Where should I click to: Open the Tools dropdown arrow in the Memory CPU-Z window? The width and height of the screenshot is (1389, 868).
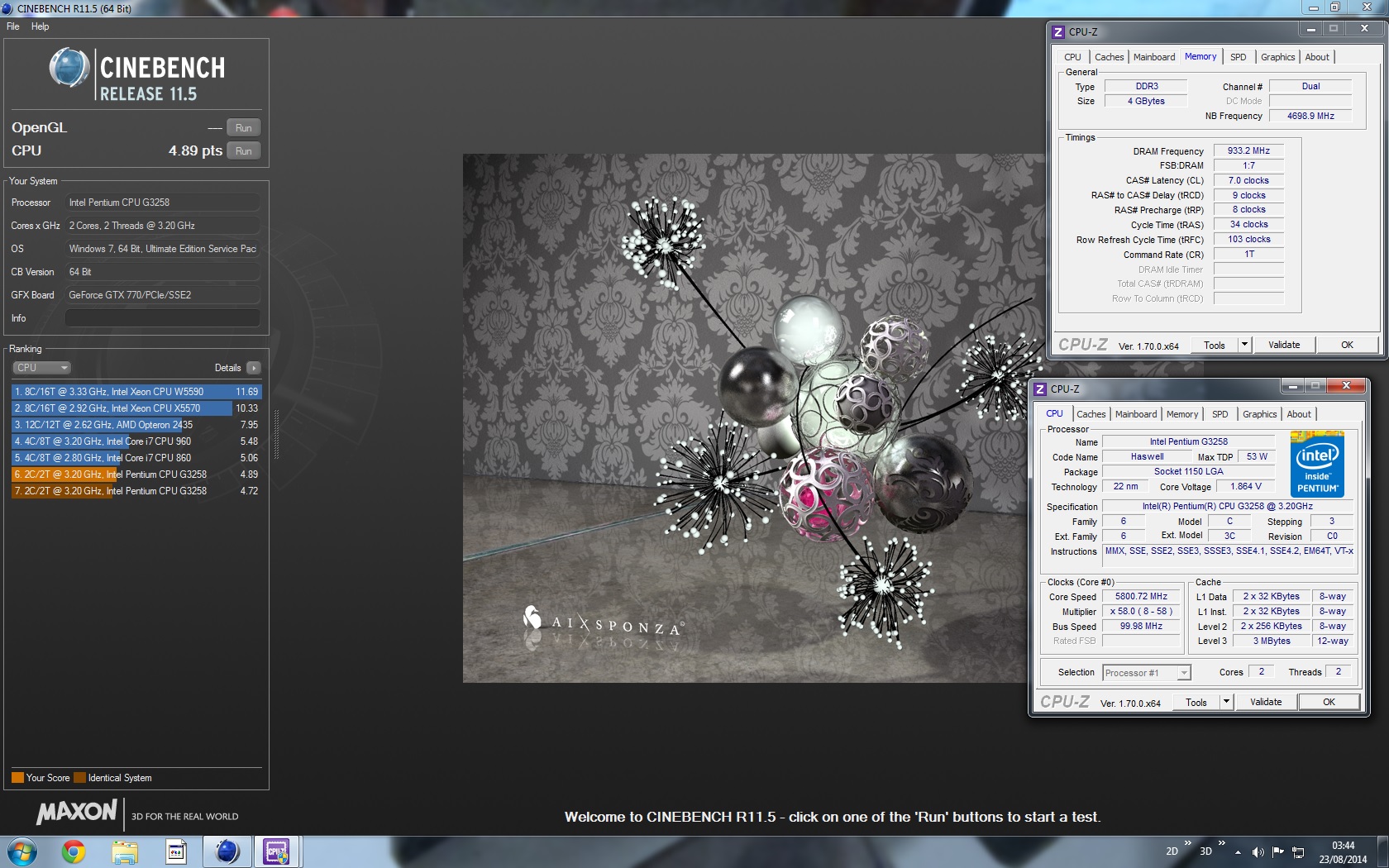click(x=1244, y=346)
